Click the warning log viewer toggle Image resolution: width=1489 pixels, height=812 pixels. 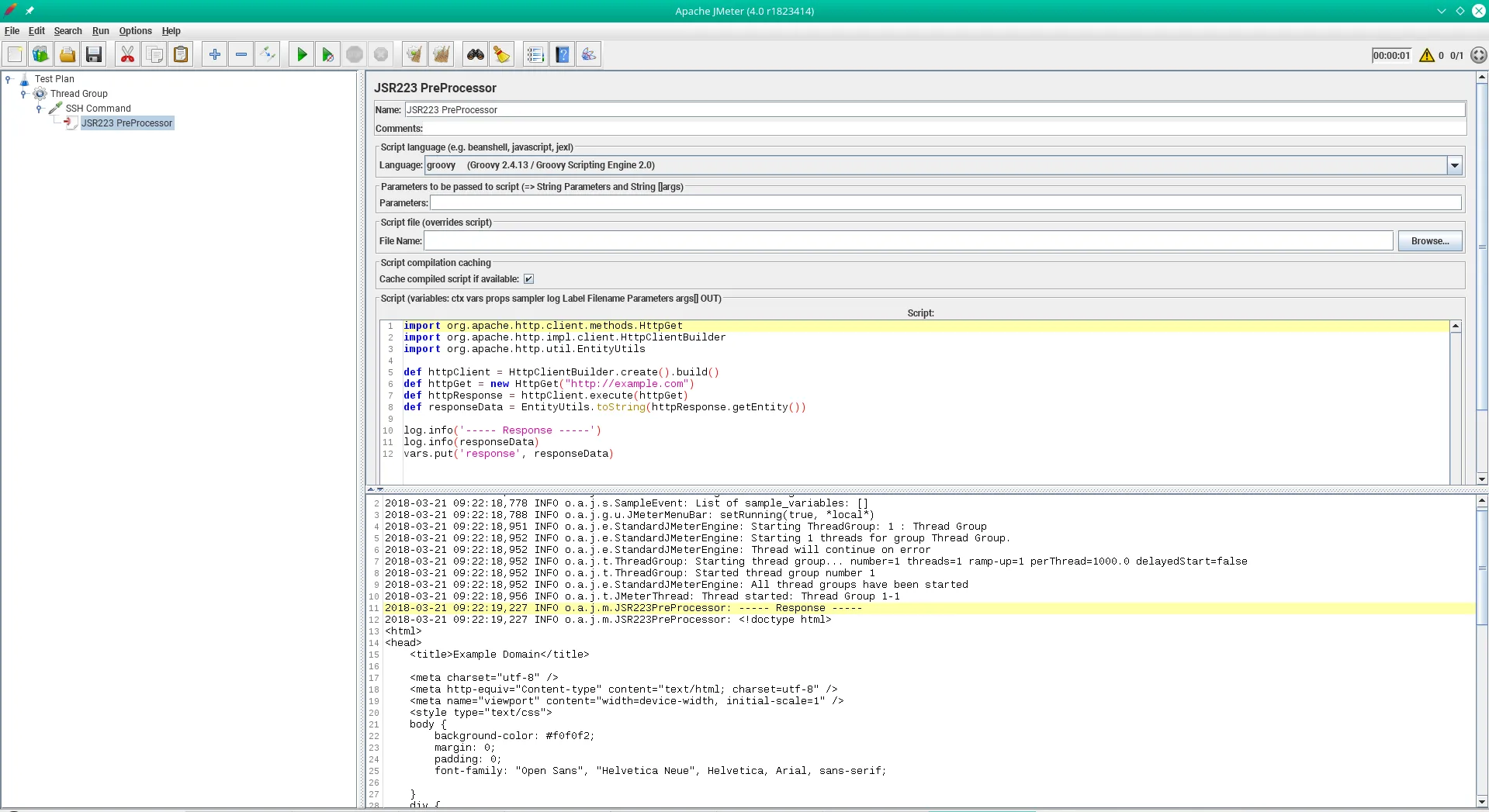click(x=1426, y=55)
